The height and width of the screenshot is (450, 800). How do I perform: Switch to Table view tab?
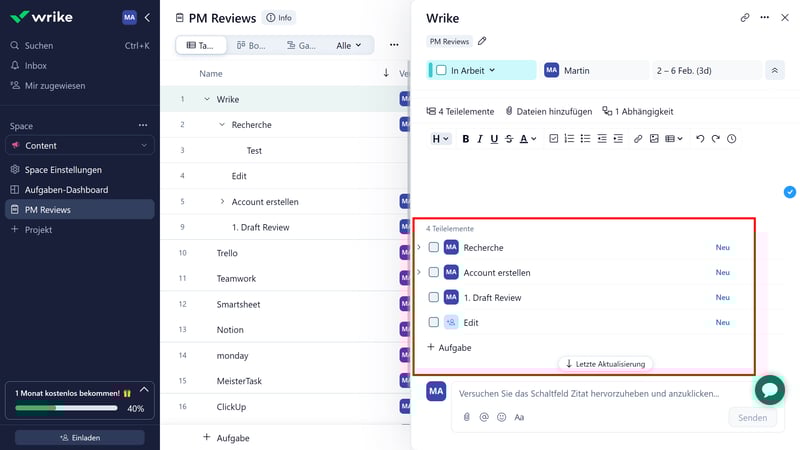tap(201, 45)
